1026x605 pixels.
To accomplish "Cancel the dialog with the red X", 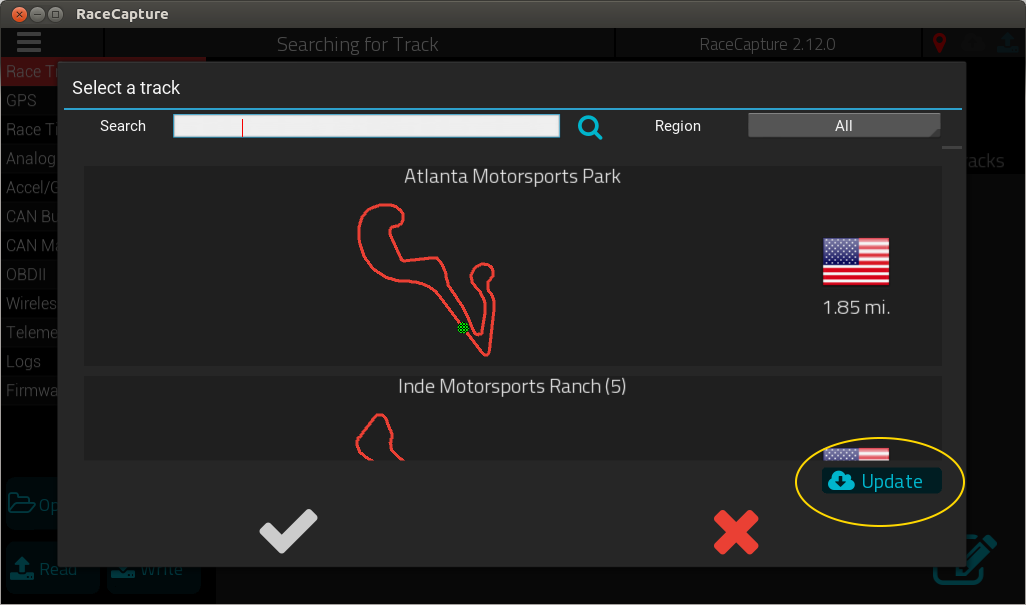I will (736, 532).
